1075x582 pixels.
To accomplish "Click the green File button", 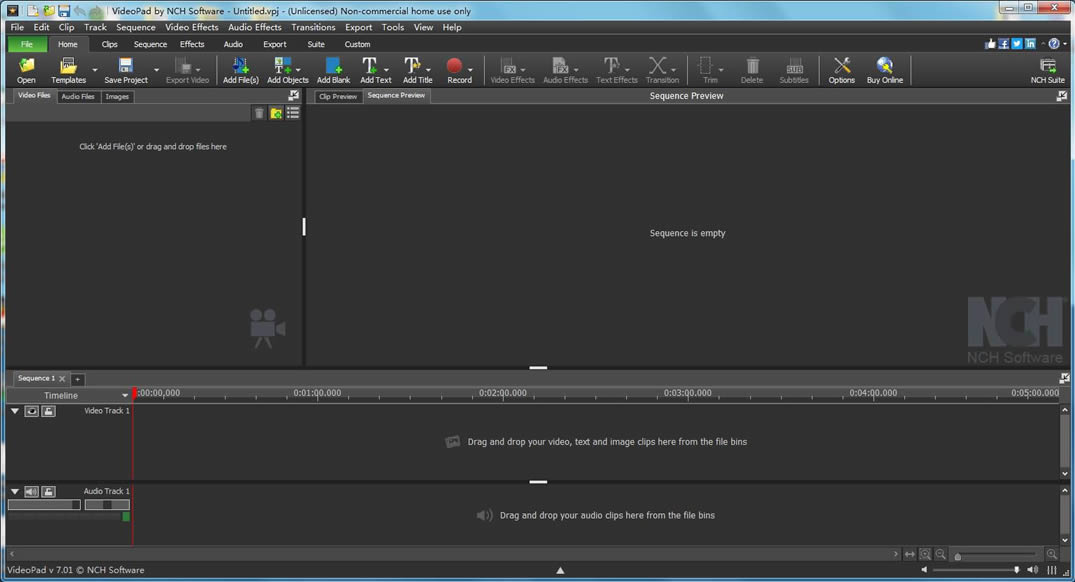I will pos(27,44).
